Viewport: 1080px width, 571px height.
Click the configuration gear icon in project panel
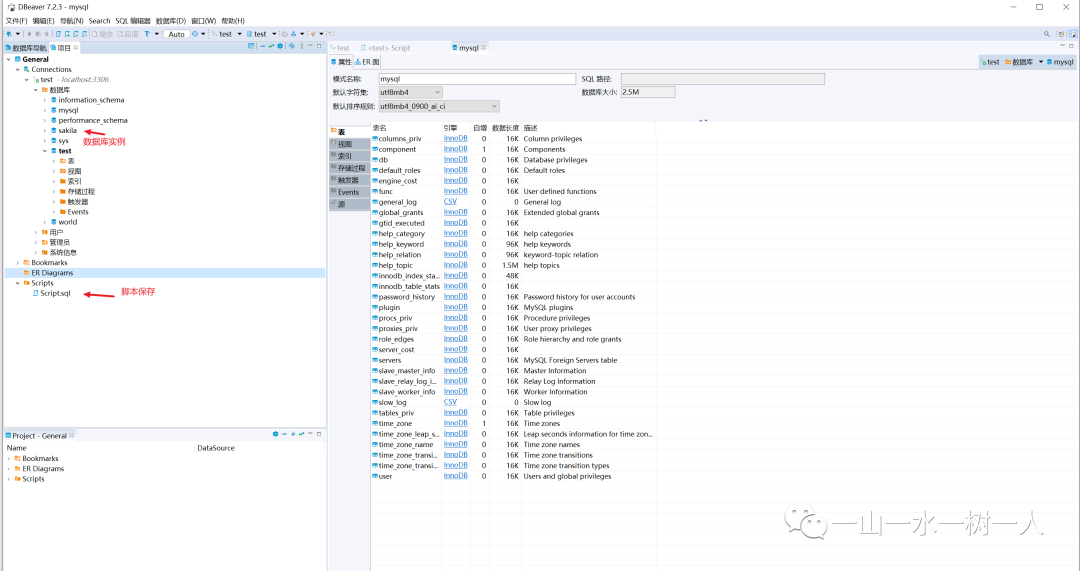(280, 46)
